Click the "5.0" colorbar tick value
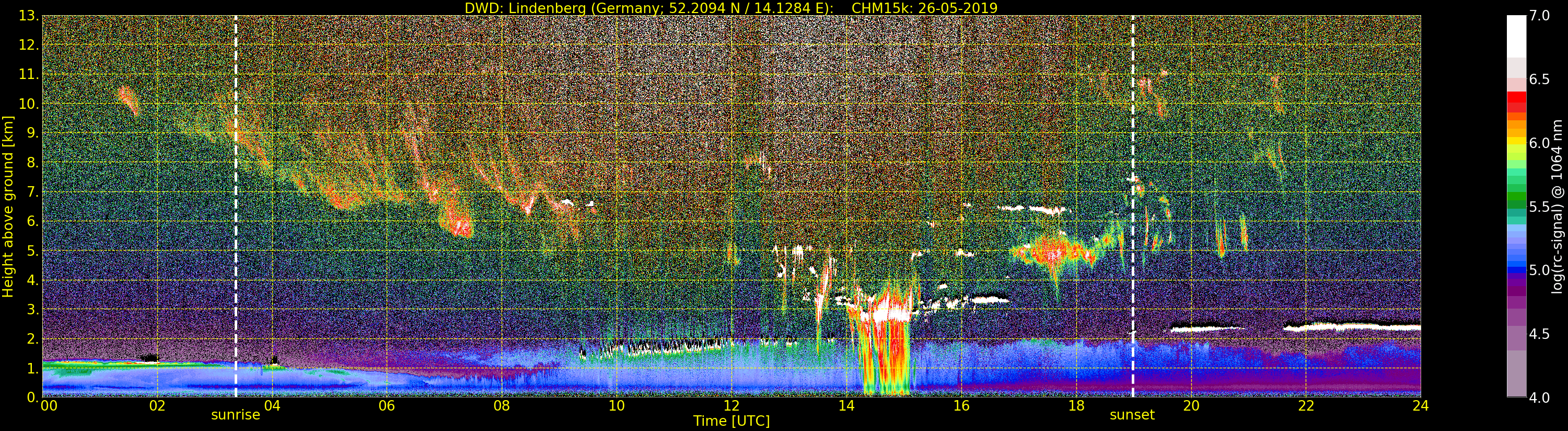The width and height of the screenshot is (1568, 431). [x=1539, y=270]
